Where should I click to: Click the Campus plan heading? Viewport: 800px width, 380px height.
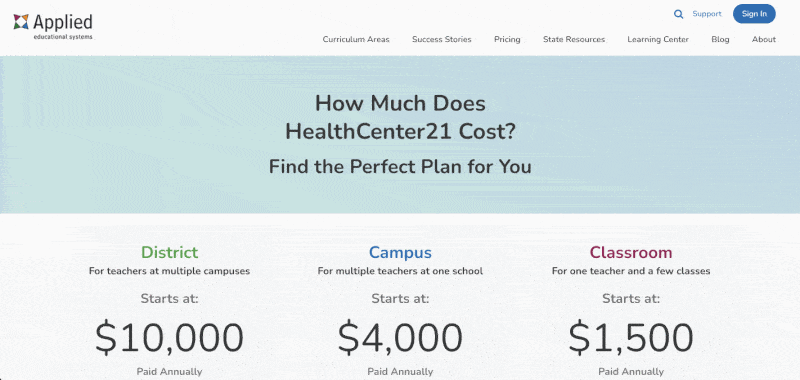(400, 252)
